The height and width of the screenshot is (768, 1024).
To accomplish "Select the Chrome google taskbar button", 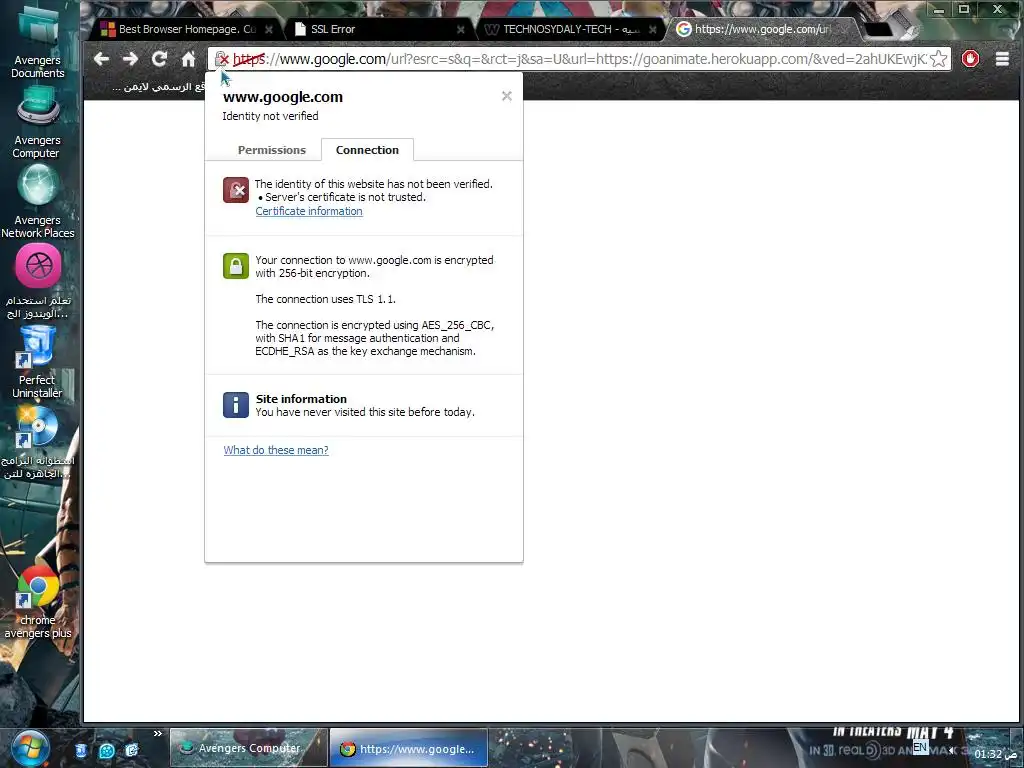I will point(409,748).
